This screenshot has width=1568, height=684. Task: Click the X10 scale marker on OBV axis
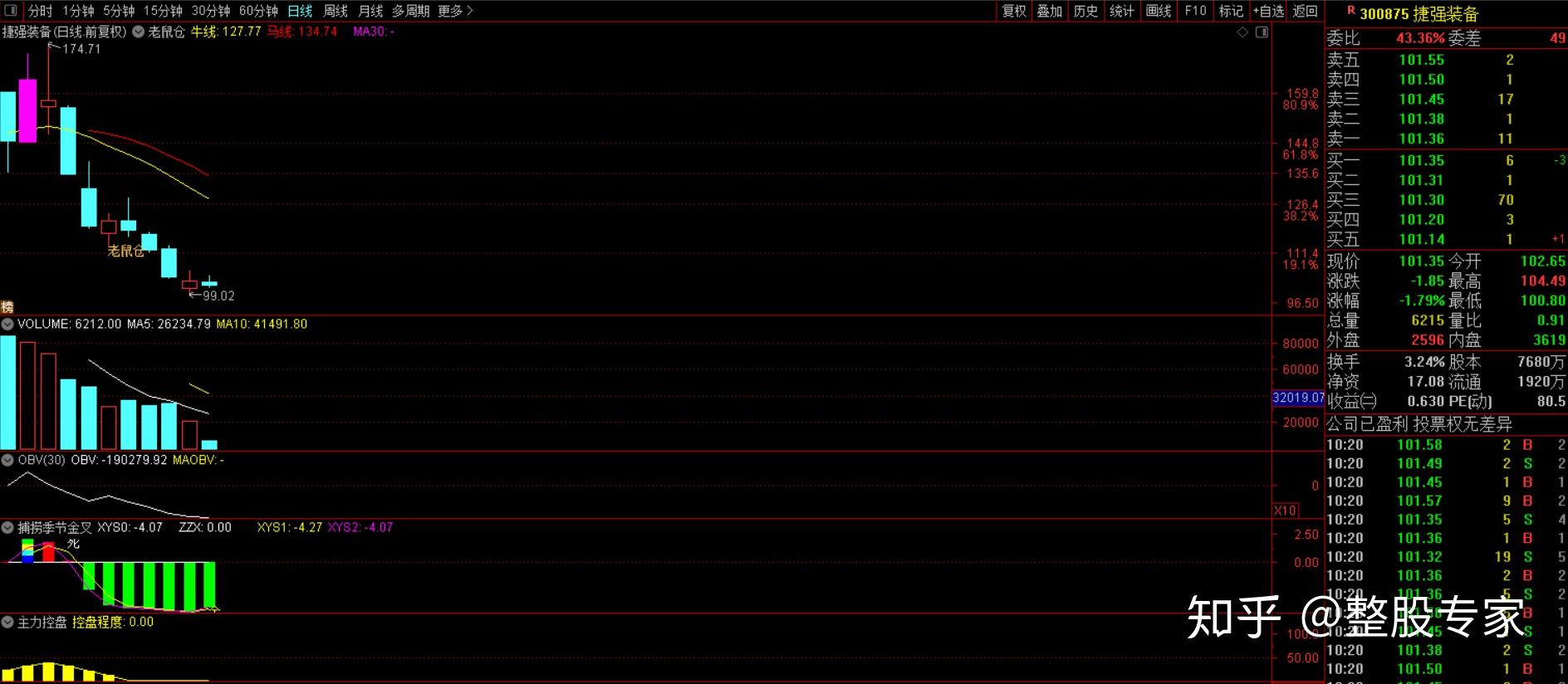click(x=1285, y=511)
